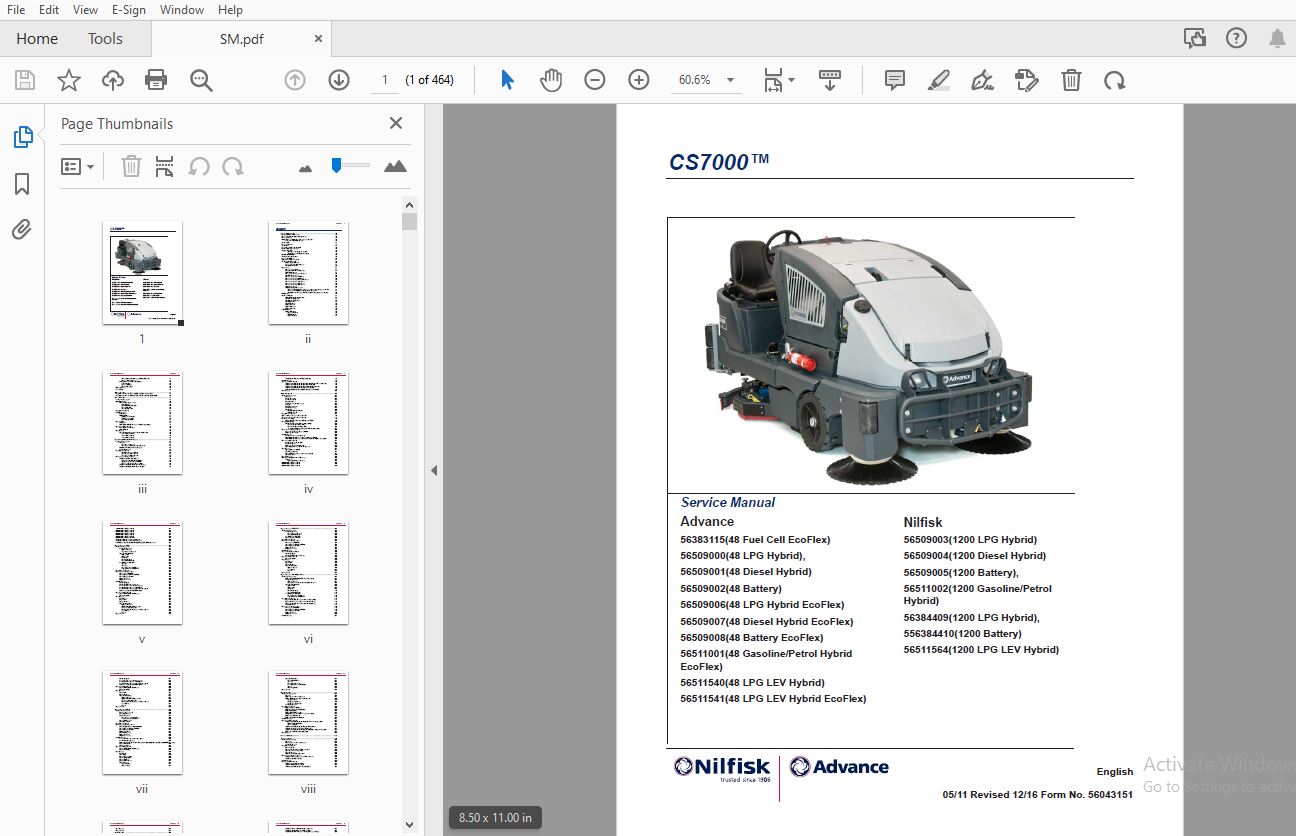Select page v thumbnail

click(142, 573)
